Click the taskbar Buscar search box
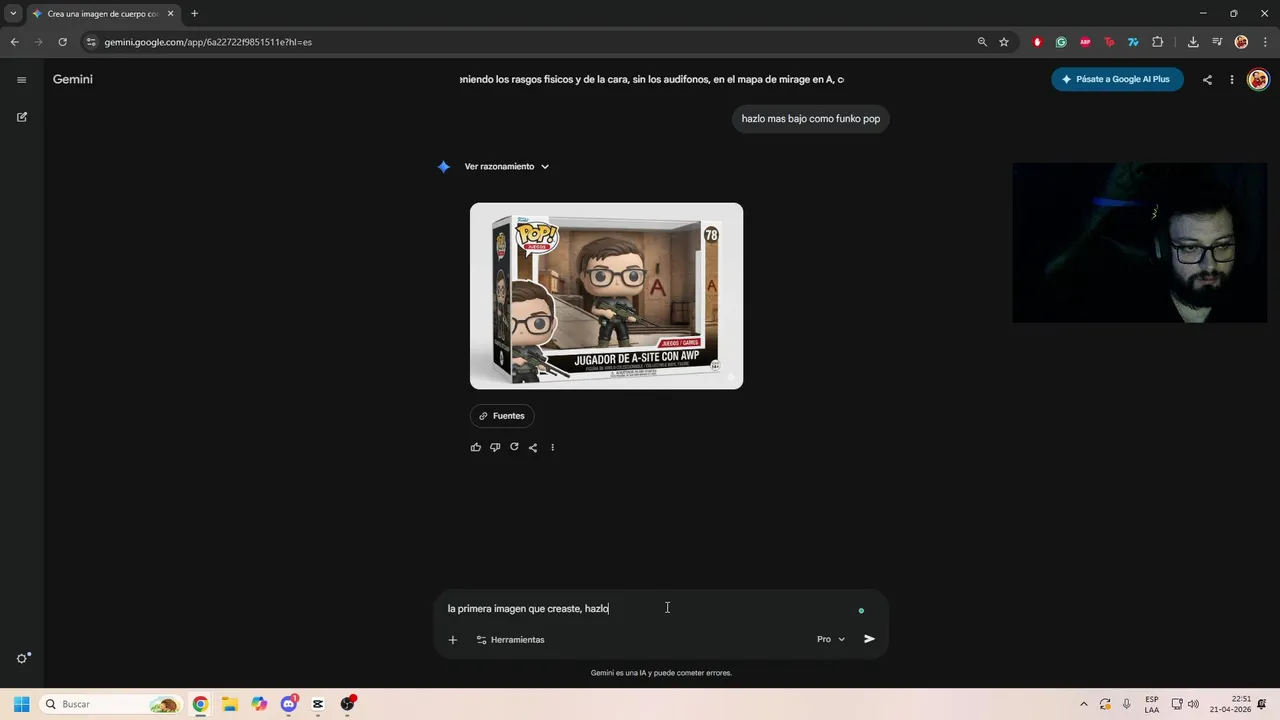This screenshot has width=1280, height=720. pyautogui.click(x=112, y=704)
